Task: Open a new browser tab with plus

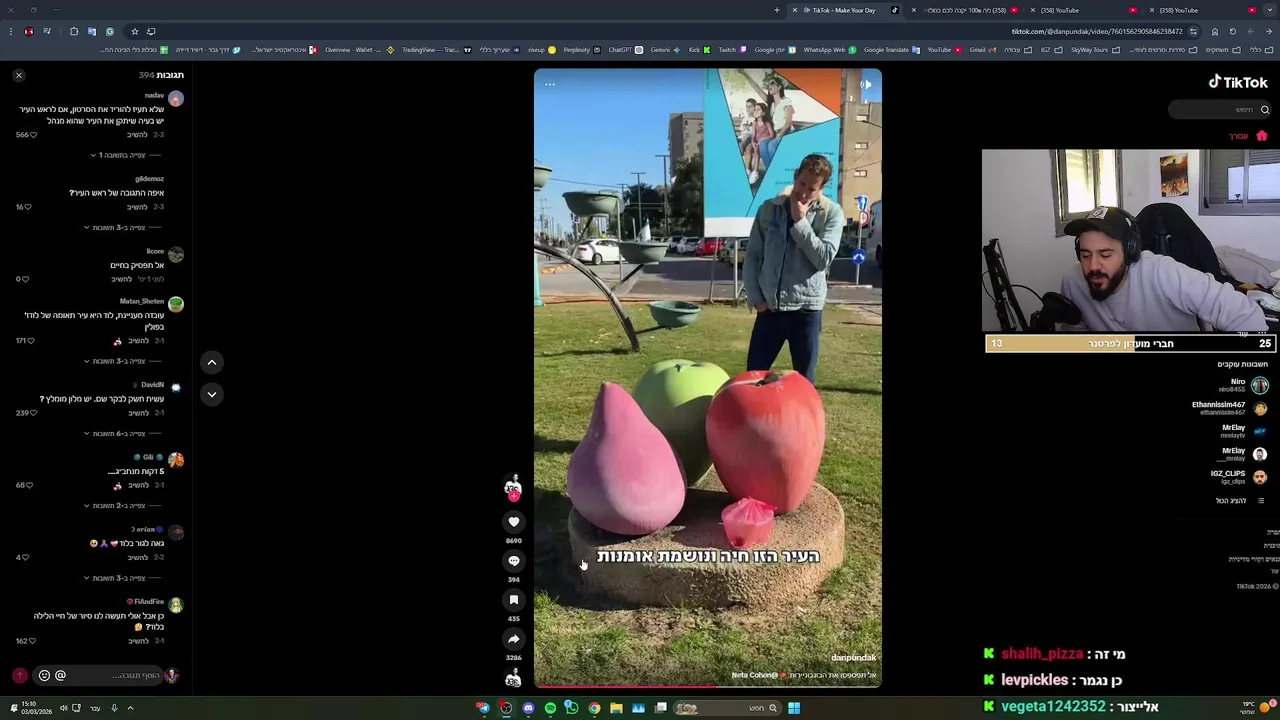Action: point(777,10)
